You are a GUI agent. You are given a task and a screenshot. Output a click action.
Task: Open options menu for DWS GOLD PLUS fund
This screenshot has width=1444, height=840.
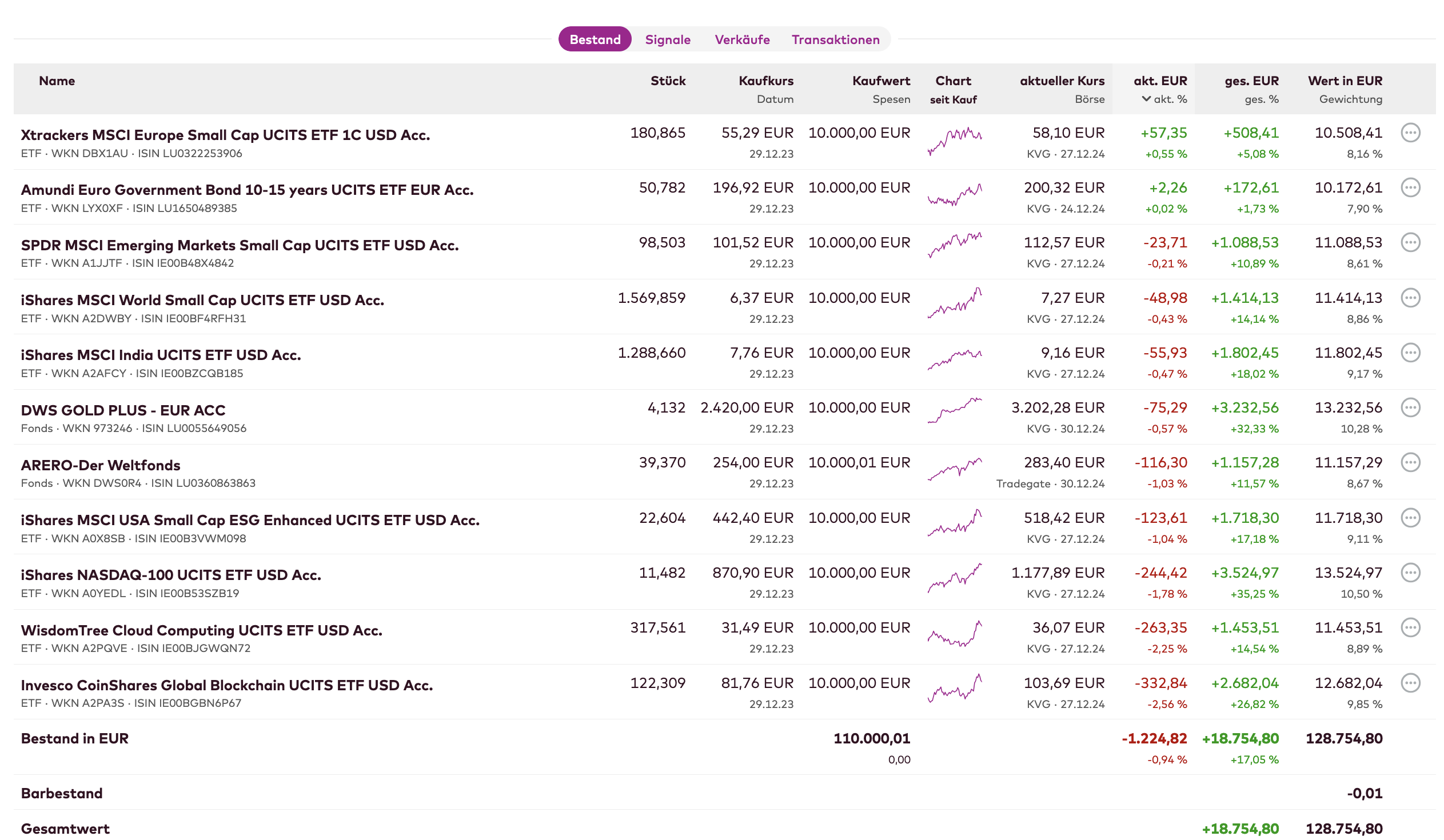point(1410,407)
